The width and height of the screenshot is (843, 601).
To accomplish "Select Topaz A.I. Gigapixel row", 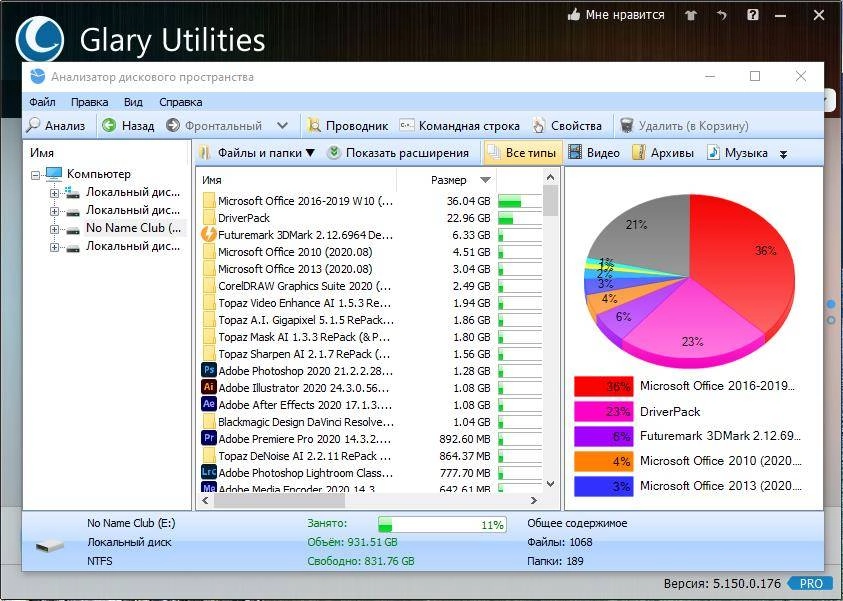I will coord(371,320).
